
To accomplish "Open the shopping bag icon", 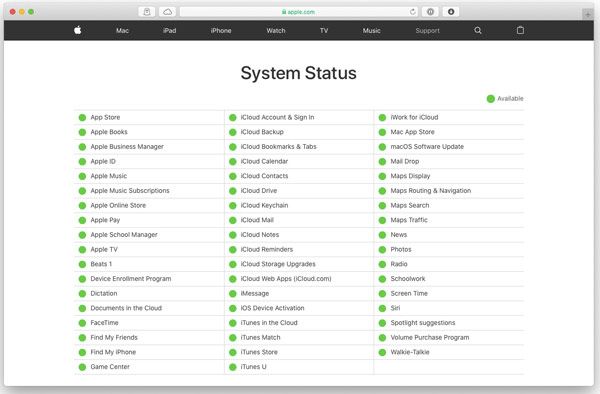I will pyautogui.click(x=520, y=30).
